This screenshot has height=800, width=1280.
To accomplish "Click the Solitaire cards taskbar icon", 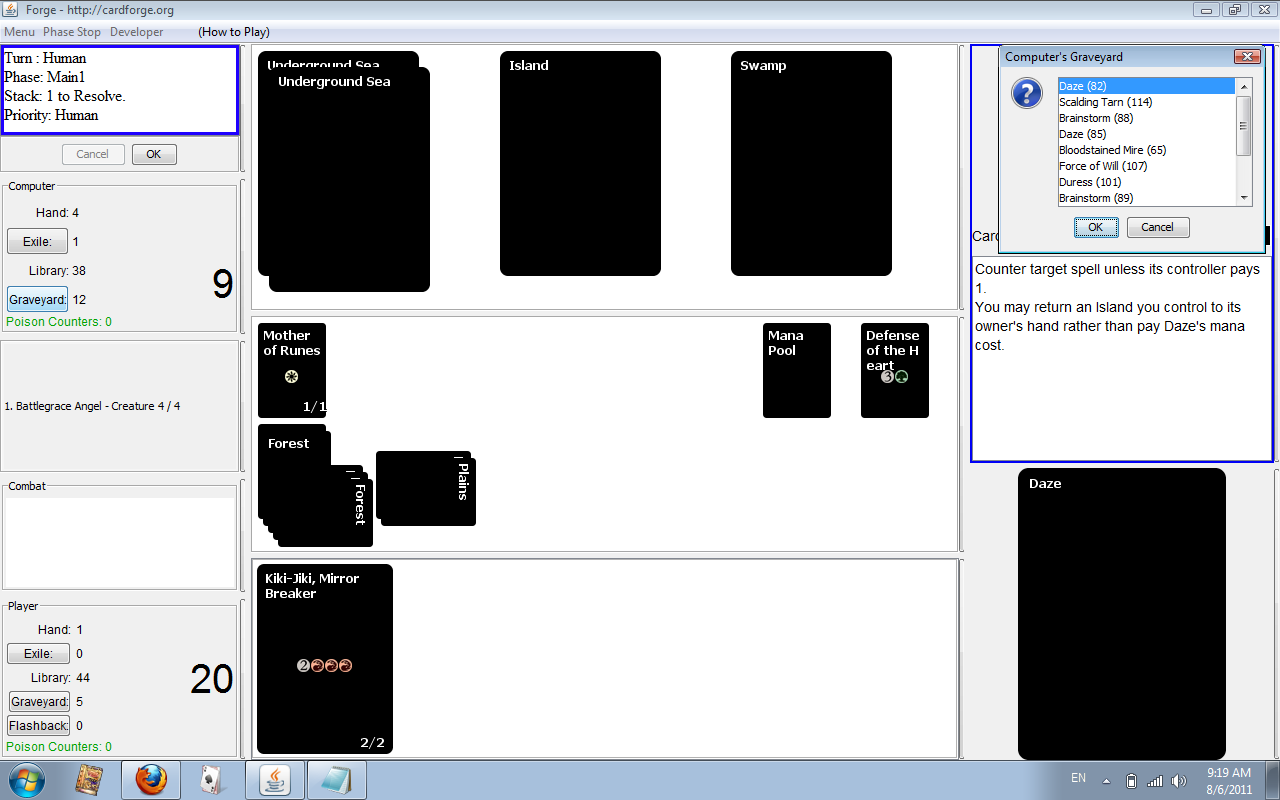I will point(211,780).
